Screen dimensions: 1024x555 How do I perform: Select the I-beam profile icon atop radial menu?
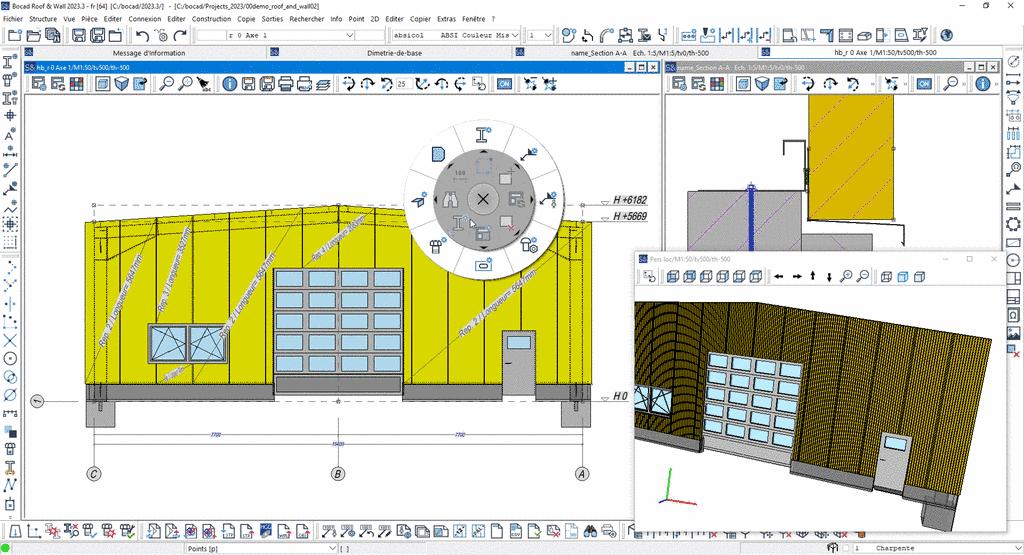(483, 135)
